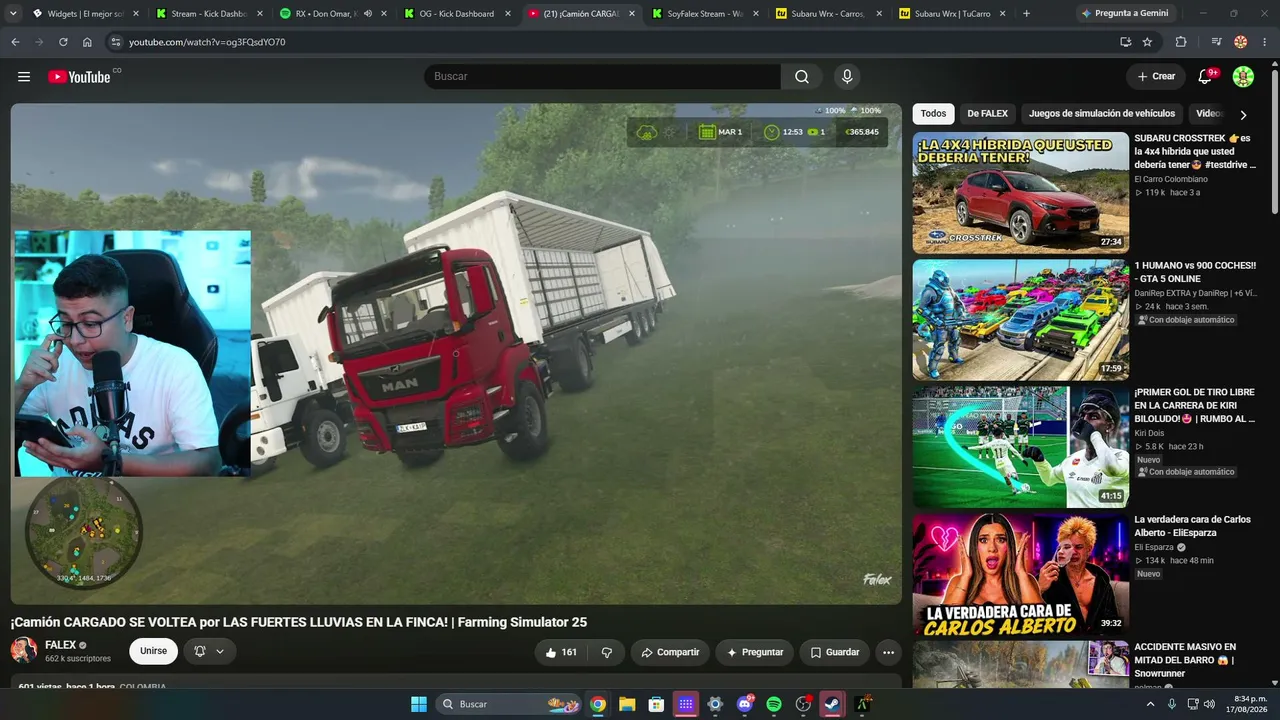Open the 1 HUMANO vs 900 COCHES thumbnail
1280x720 pixels.
1020,320
